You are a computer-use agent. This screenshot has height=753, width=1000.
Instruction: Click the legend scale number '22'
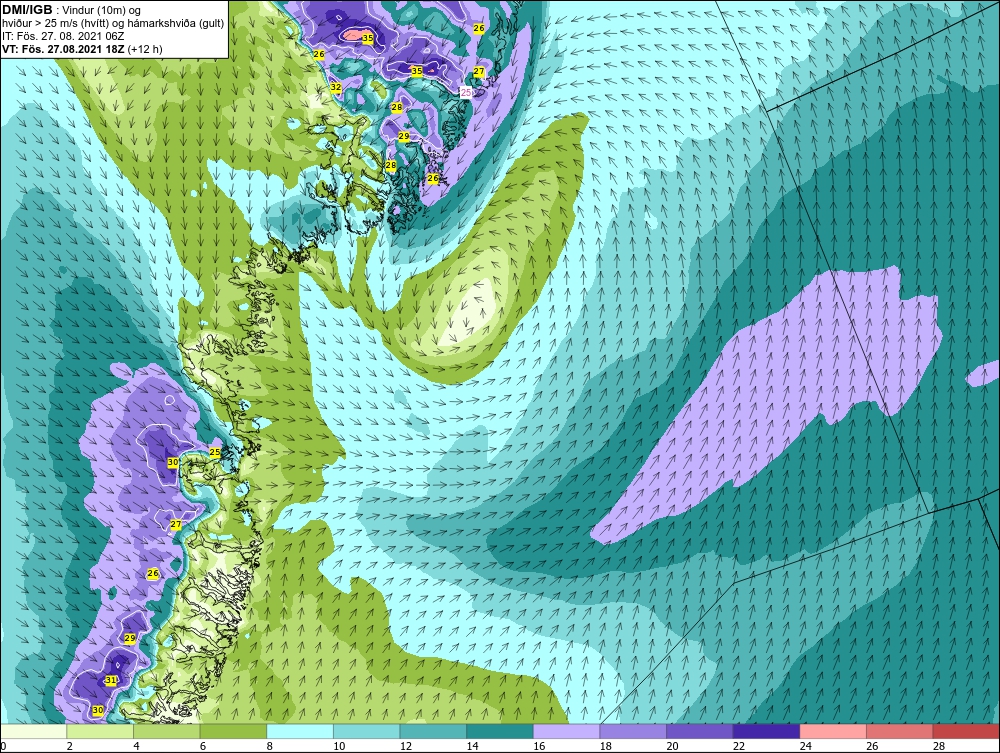[739, 746]
